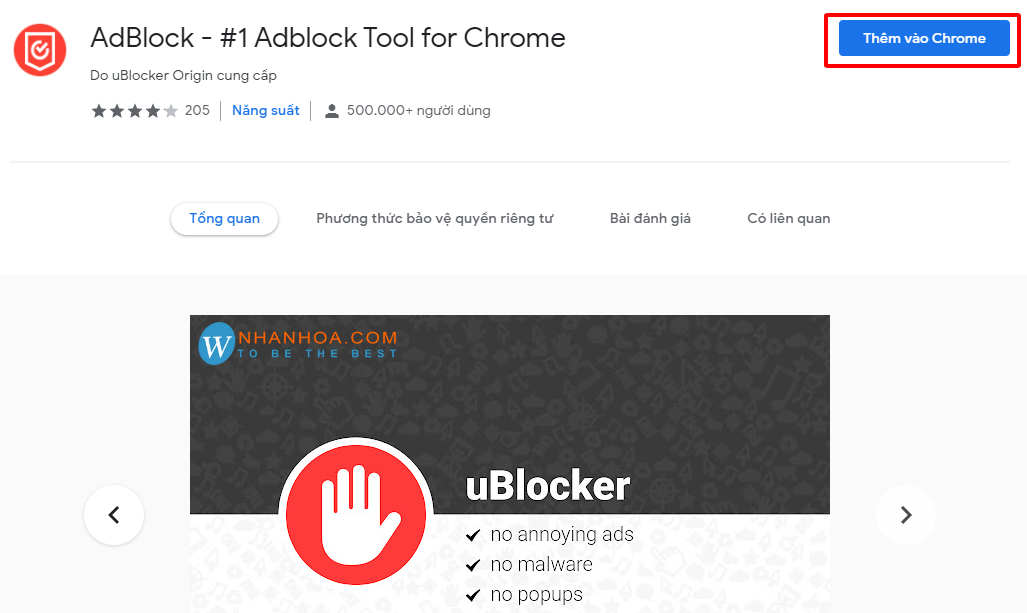1027x613 pixels.
Task: Click the star rating slider area
Action: [133, 110]
